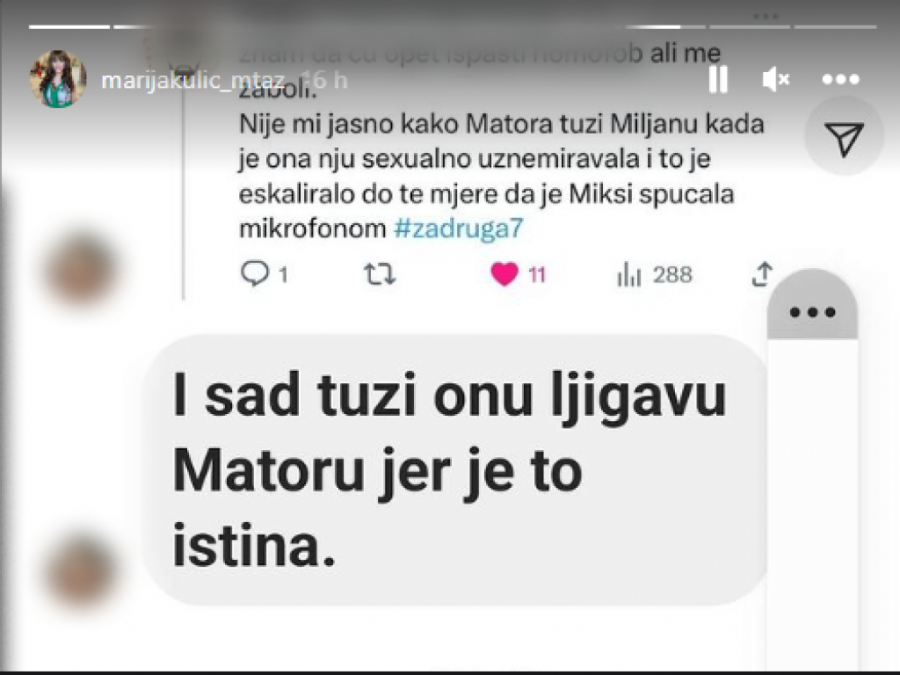This screenshot has height=675, width=900.
Task: Share story with paper plane icon
Action: pyautogui.click(x=844, y=138)
